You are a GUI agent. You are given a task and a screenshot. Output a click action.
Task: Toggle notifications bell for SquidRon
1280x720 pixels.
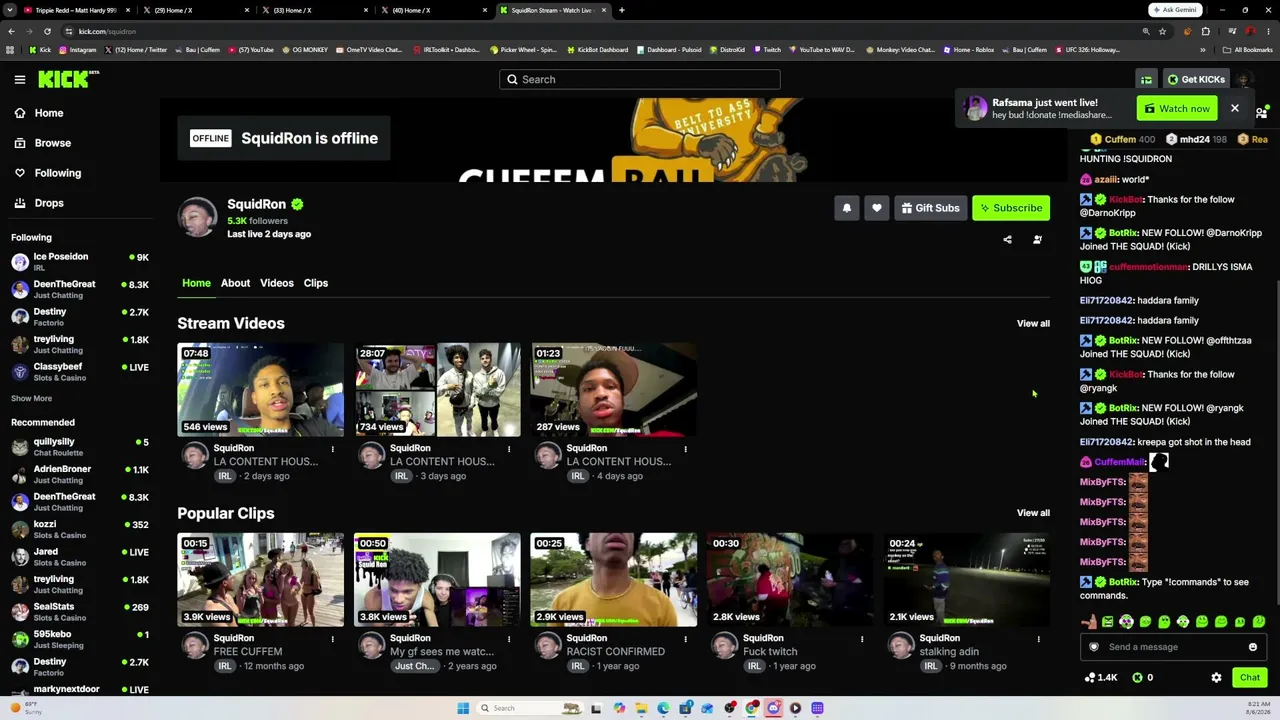847,208
